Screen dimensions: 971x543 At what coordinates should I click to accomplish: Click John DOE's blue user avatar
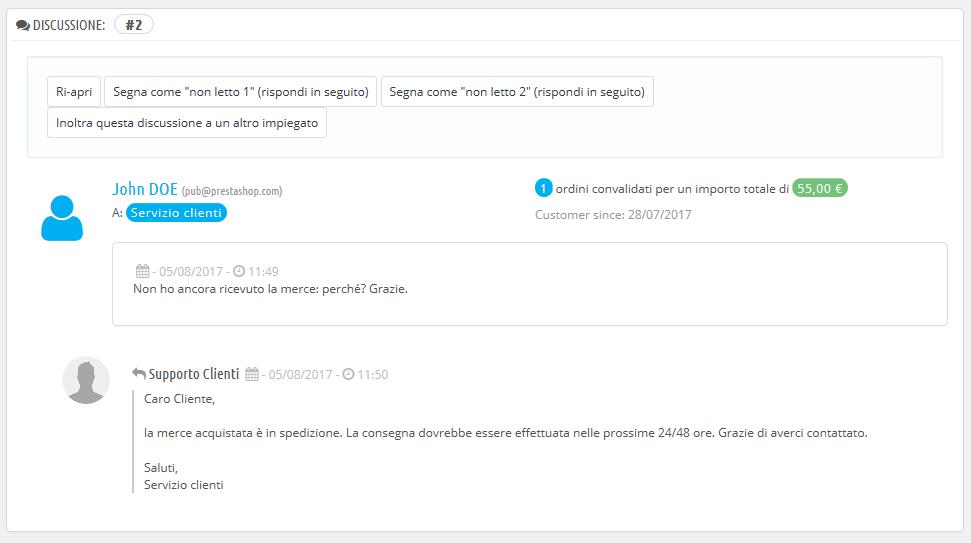pyautogui.click(x=62, y=217)
